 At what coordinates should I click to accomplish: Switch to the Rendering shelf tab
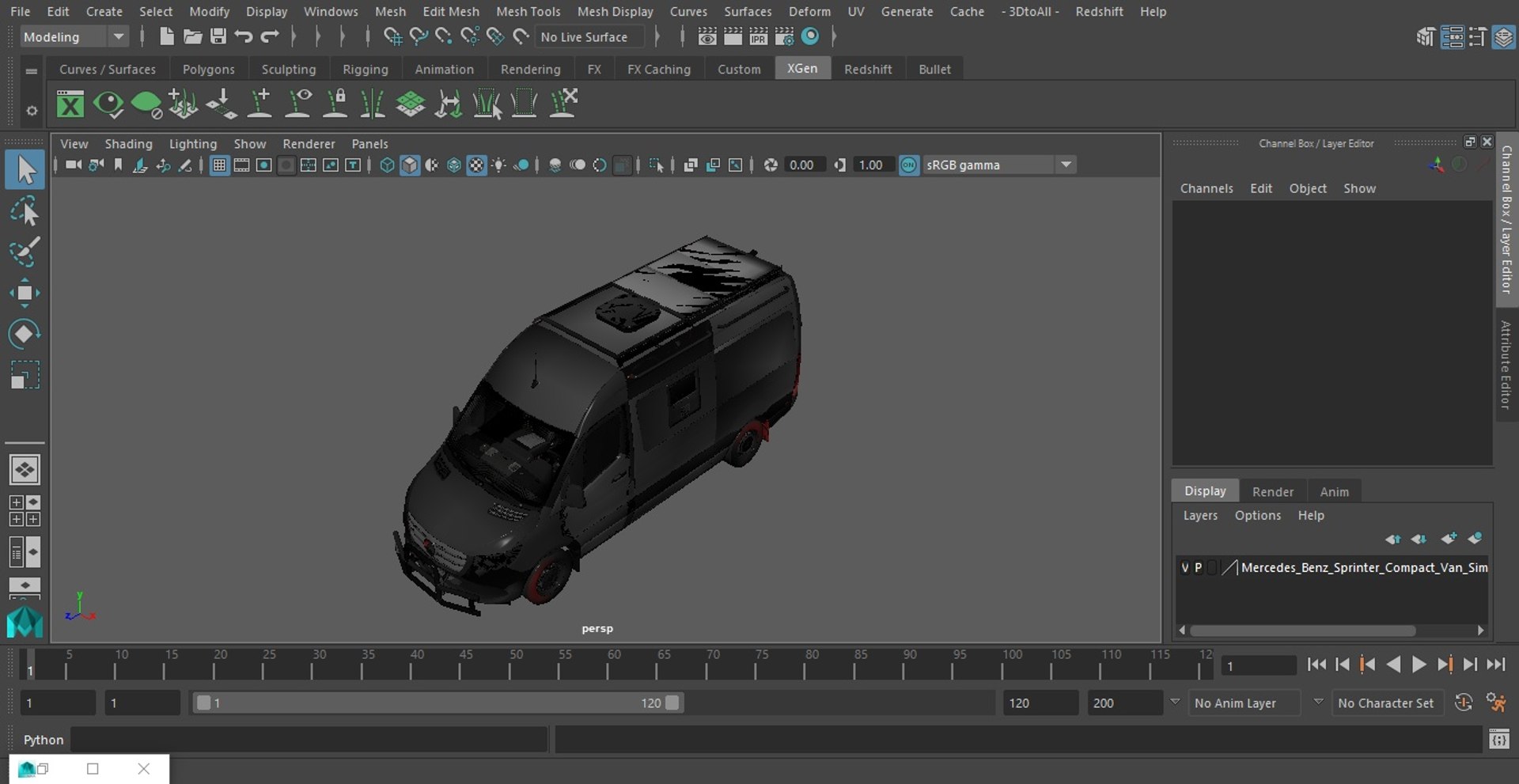coord(530,70)
